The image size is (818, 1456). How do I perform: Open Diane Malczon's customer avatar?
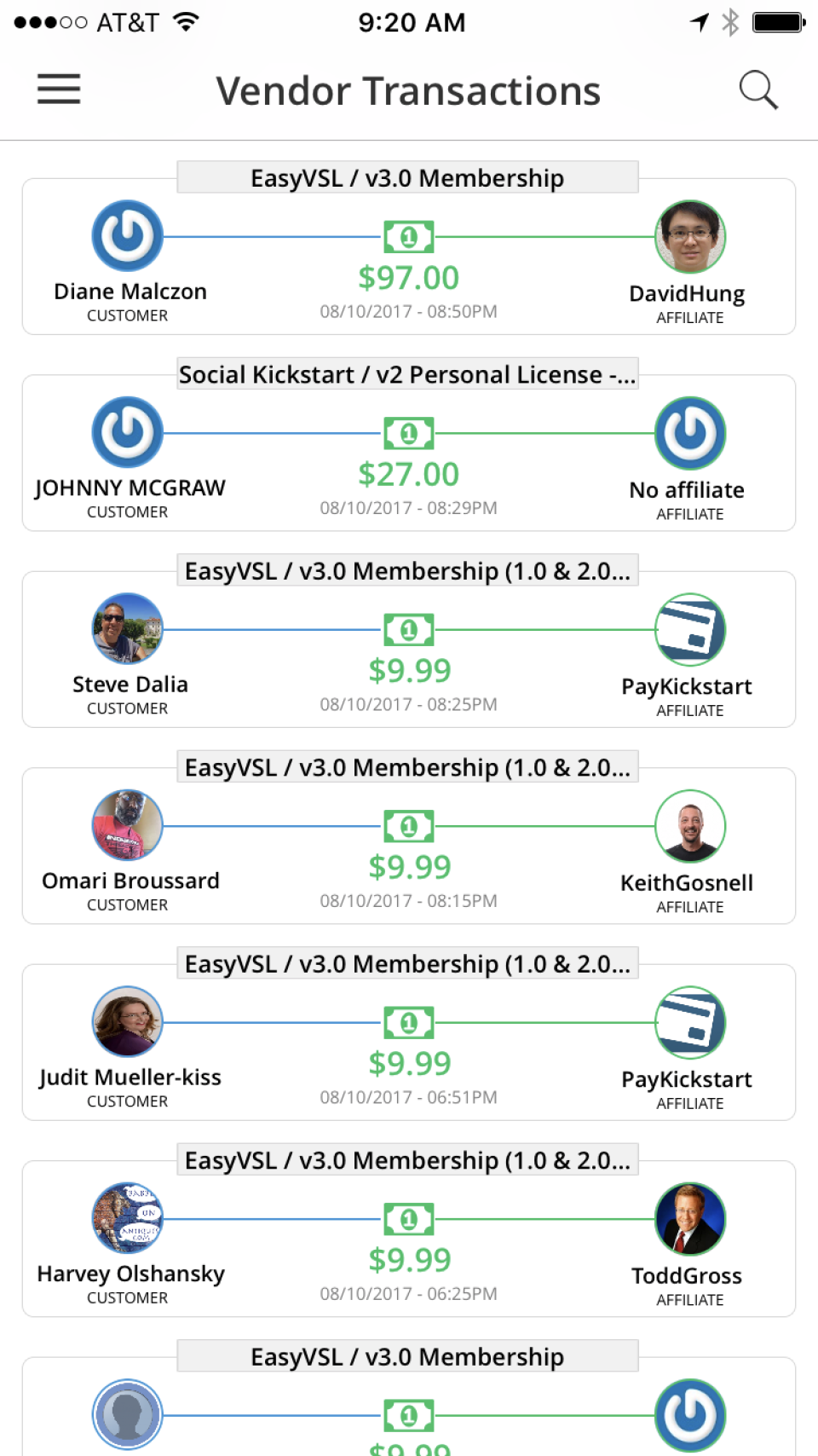tap(127, 236)
